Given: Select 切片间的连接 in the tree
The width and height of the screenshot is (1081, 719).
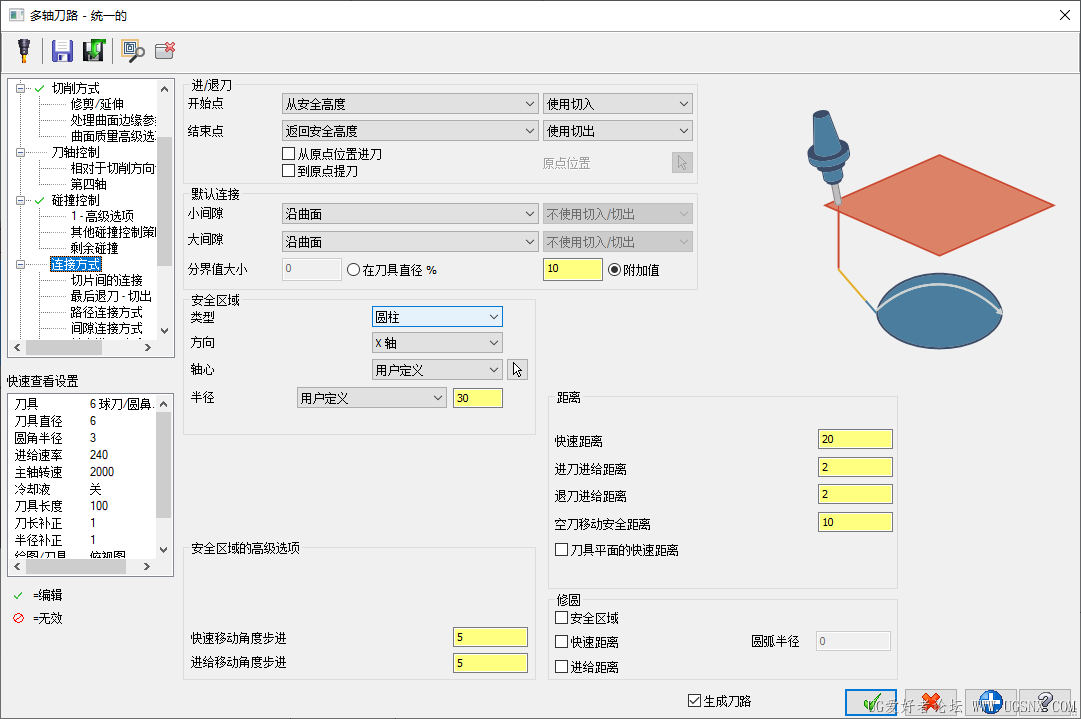Looking at the screenshot, I should (107, 280).
